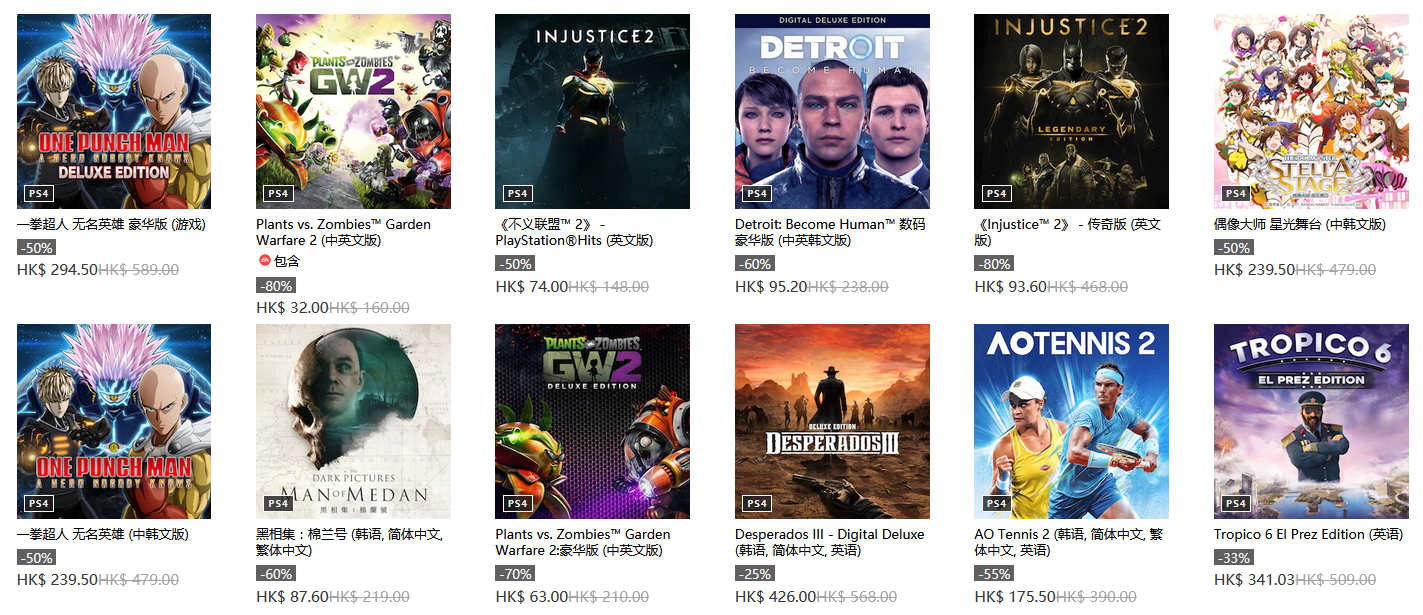Image resolution: width=1423 pixels, height=615 pixels.
Task: Select the Desperados III Deluxe Edition cover
Action: click(x=832, y=421)
